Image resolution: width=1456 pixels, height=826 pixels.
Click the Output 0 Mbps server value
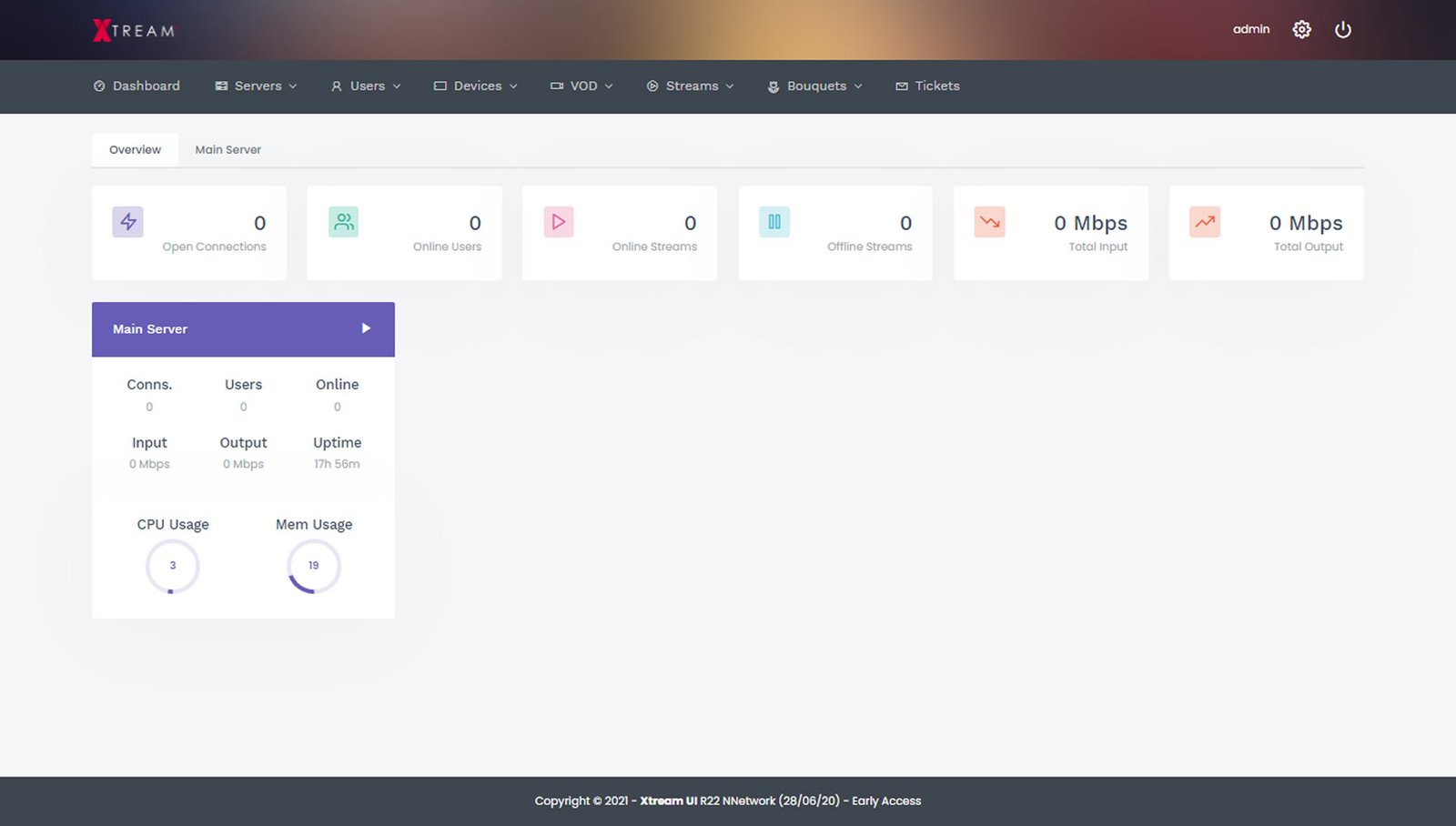coord(243,464)
